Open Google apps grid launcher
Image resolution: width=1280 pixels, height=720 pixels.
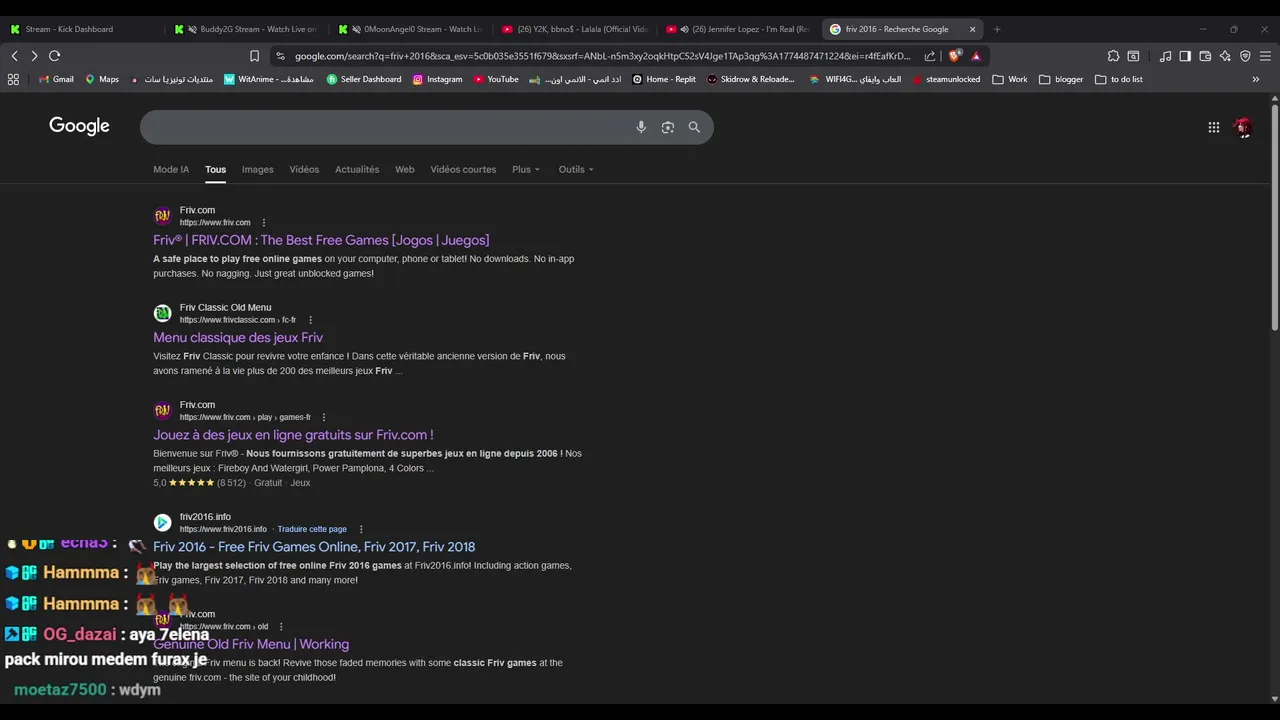click(x=1213, y=127)
